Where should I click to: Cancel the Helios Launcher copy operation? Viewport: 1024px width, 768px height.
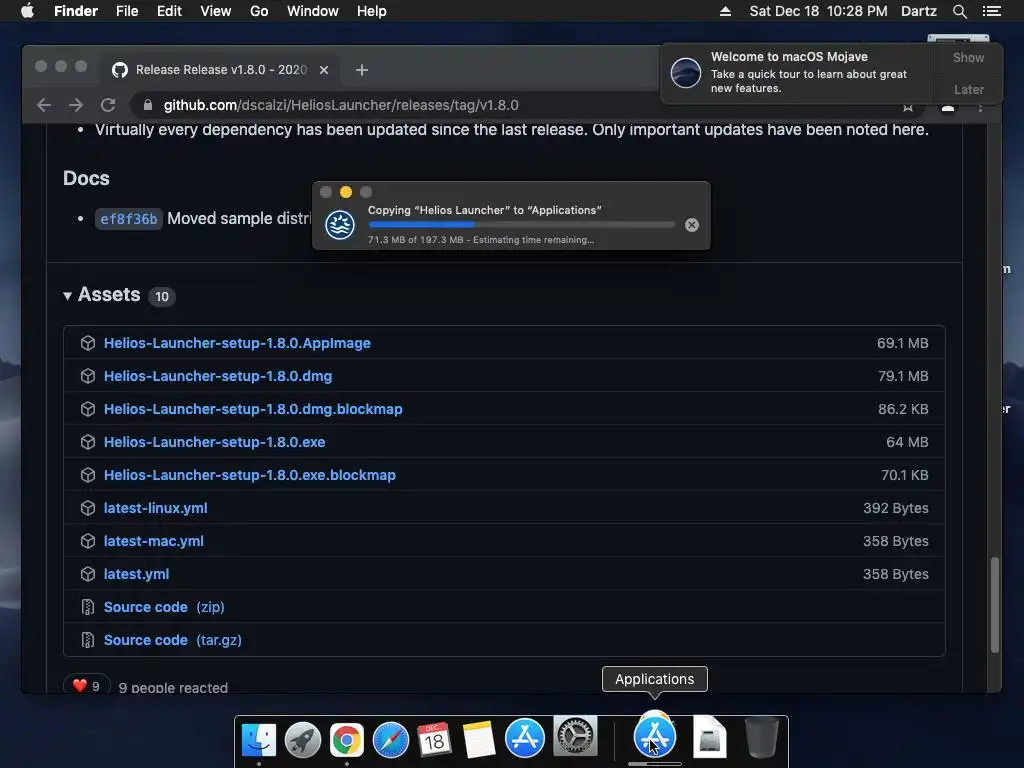pos(692,225)
